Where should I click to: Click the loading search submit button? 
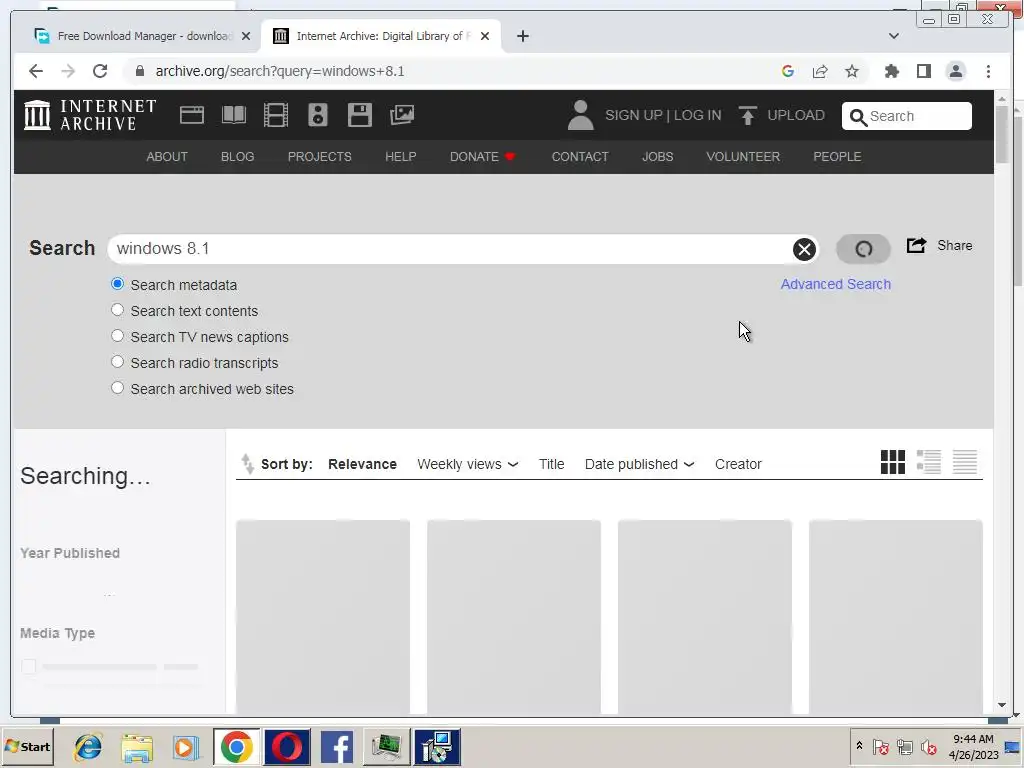pyautogui.click(x=863, y=249)
